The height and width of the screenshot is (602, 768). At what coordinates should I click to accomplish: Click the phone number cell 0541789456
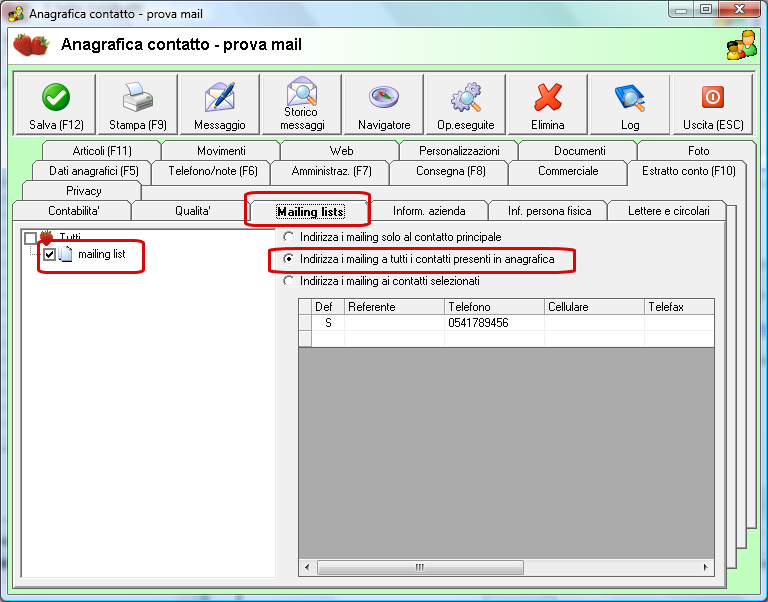[x=494, y=323]
